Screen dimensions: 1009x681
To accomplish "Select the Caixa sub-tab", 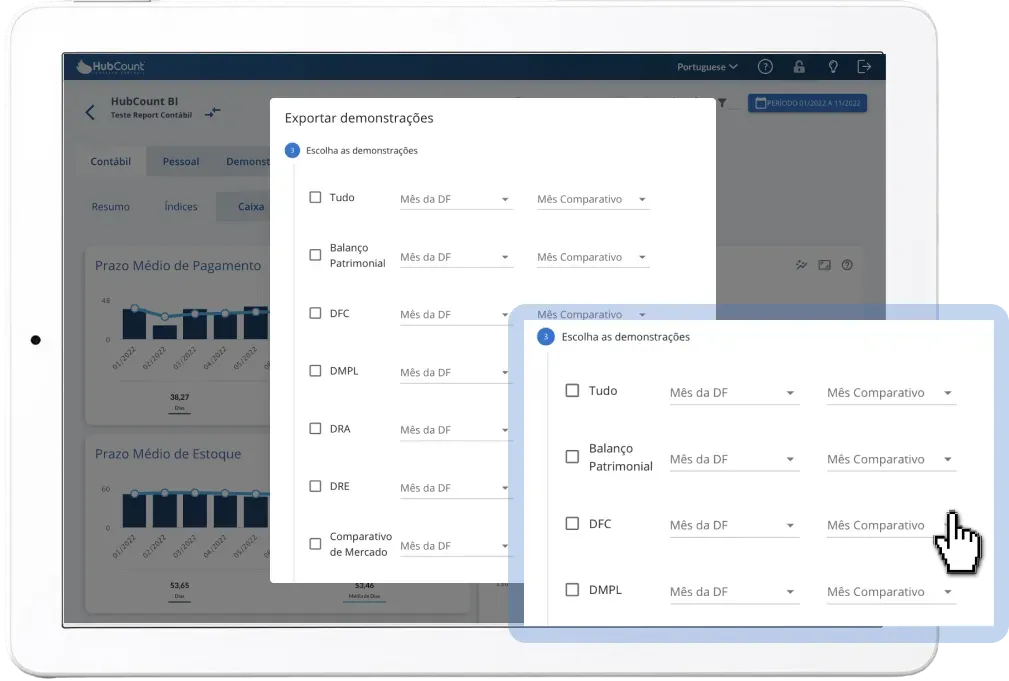I will click(251, 207).
